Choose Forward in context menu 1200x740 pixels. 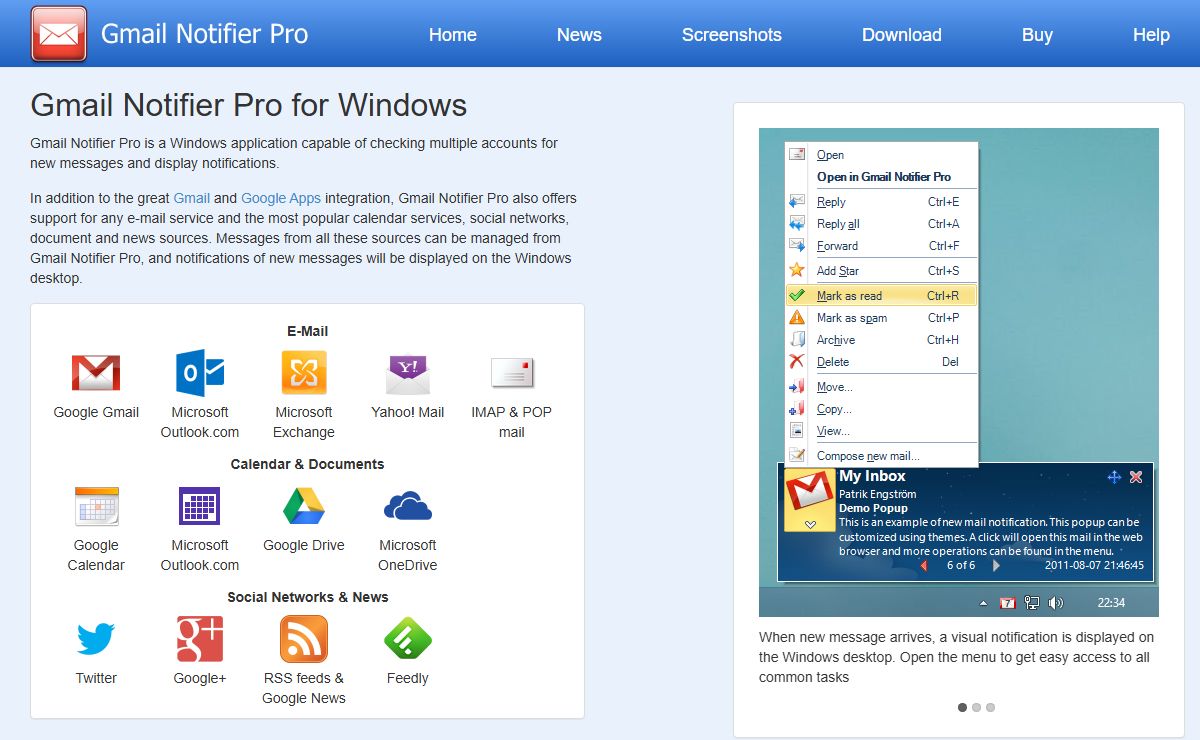point(881,246)
